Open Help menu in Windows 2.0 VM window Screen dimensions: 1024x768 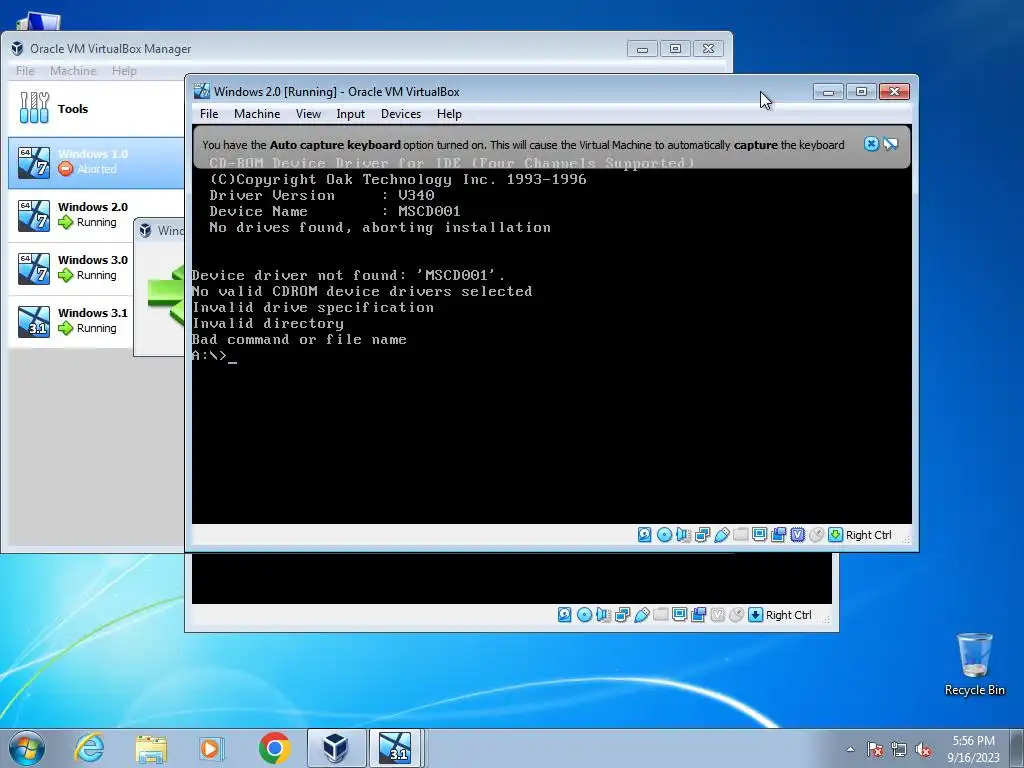pos(449,114)
